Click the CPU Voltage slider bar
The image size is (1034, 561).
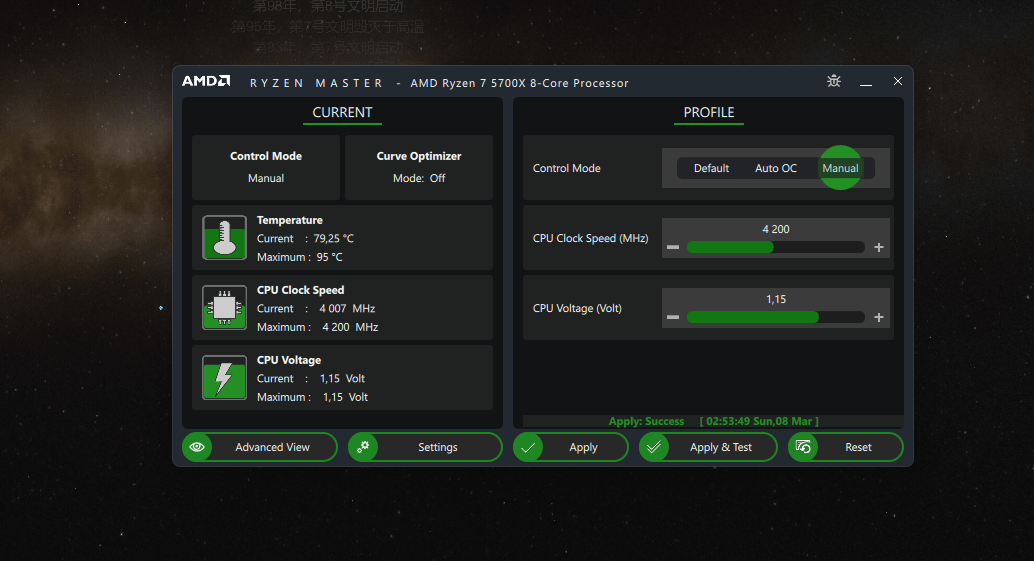pos(775,317)
